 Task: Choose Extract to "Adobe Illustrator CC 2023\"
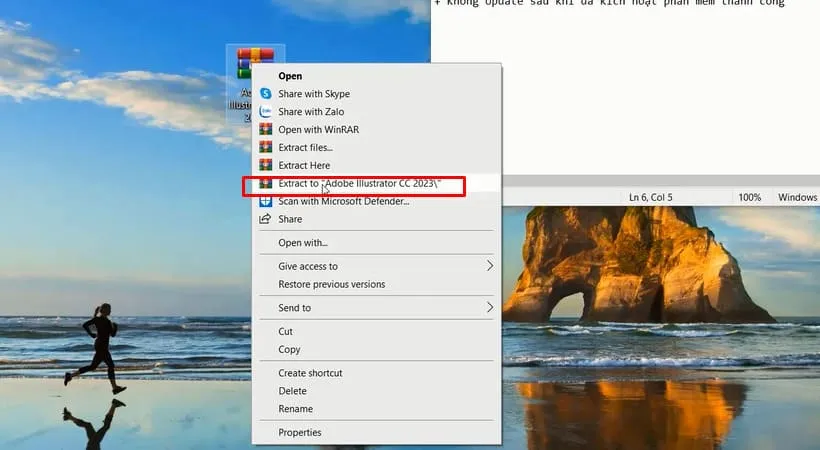[377, 183]
